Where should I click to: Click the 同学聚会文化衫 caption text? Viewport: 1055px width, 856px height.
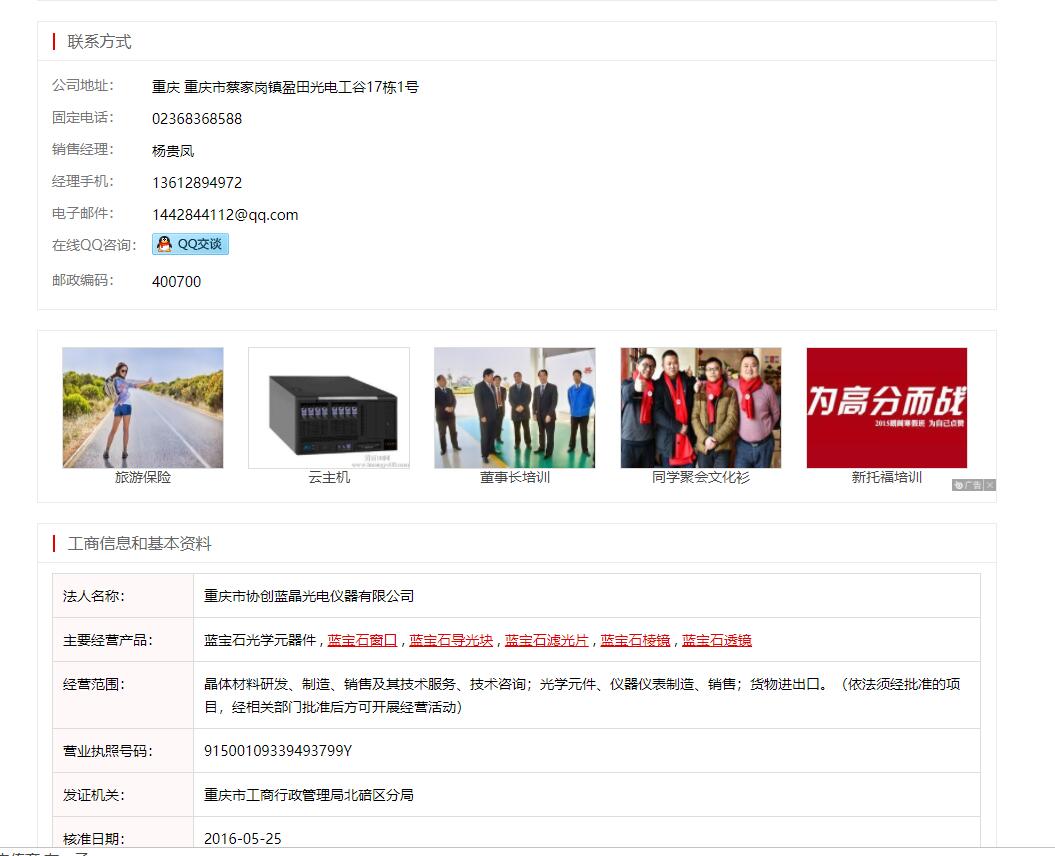point(701,478)
